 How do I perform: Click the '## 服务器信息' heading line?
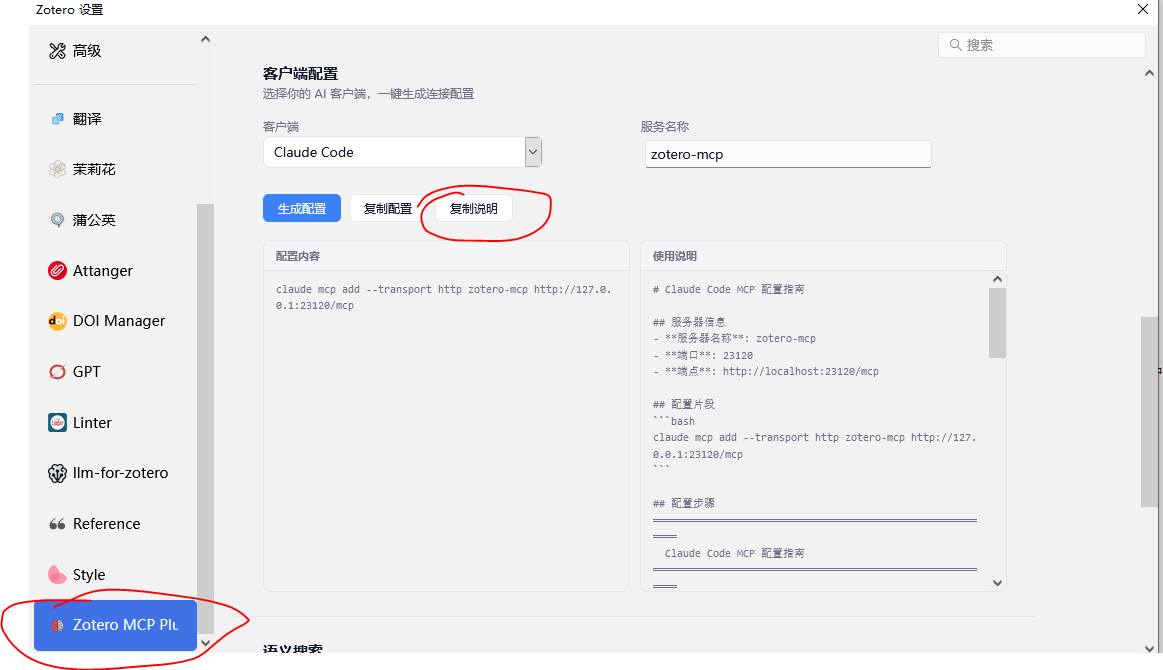pos(689,322)
